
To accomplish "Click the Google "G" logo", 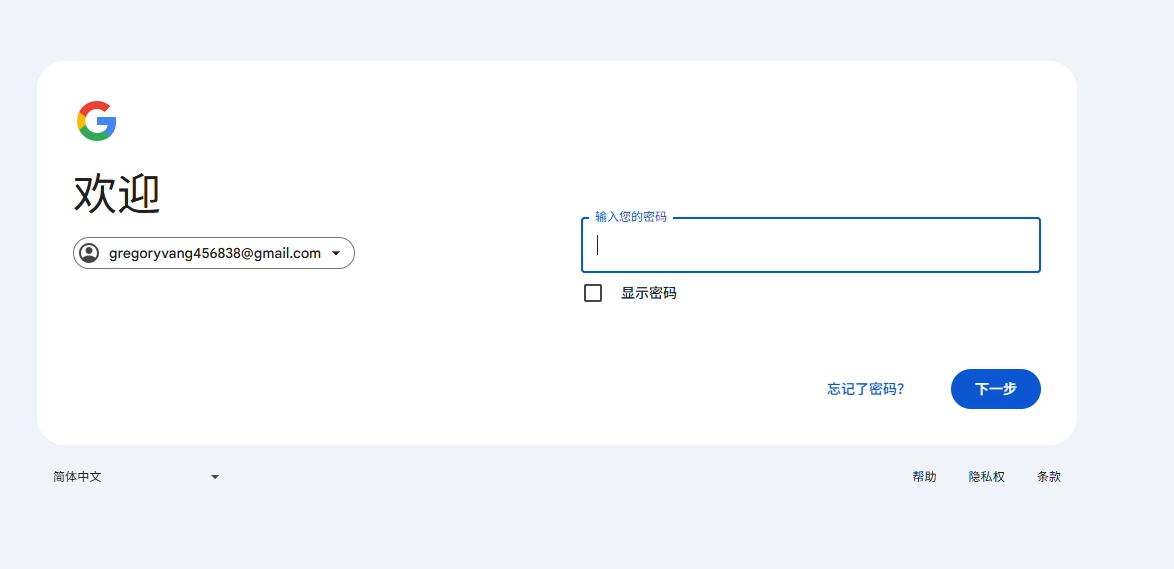I will click(97, 121).
